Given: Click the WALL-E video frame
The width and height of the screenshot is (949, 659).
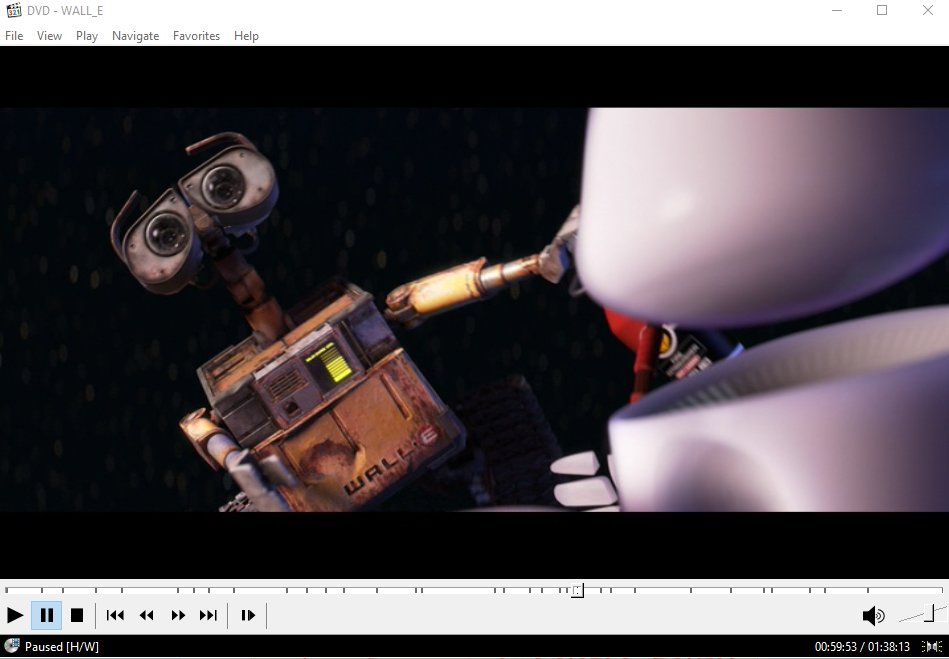Looking at the screenshot, I should point(474,310).
